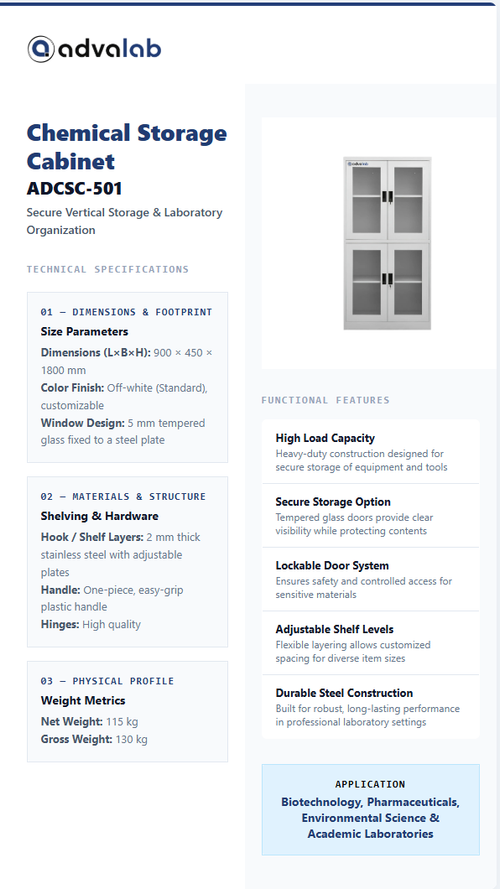Click the Dimensions (L×B×H) specification

(x=126, y=361)
